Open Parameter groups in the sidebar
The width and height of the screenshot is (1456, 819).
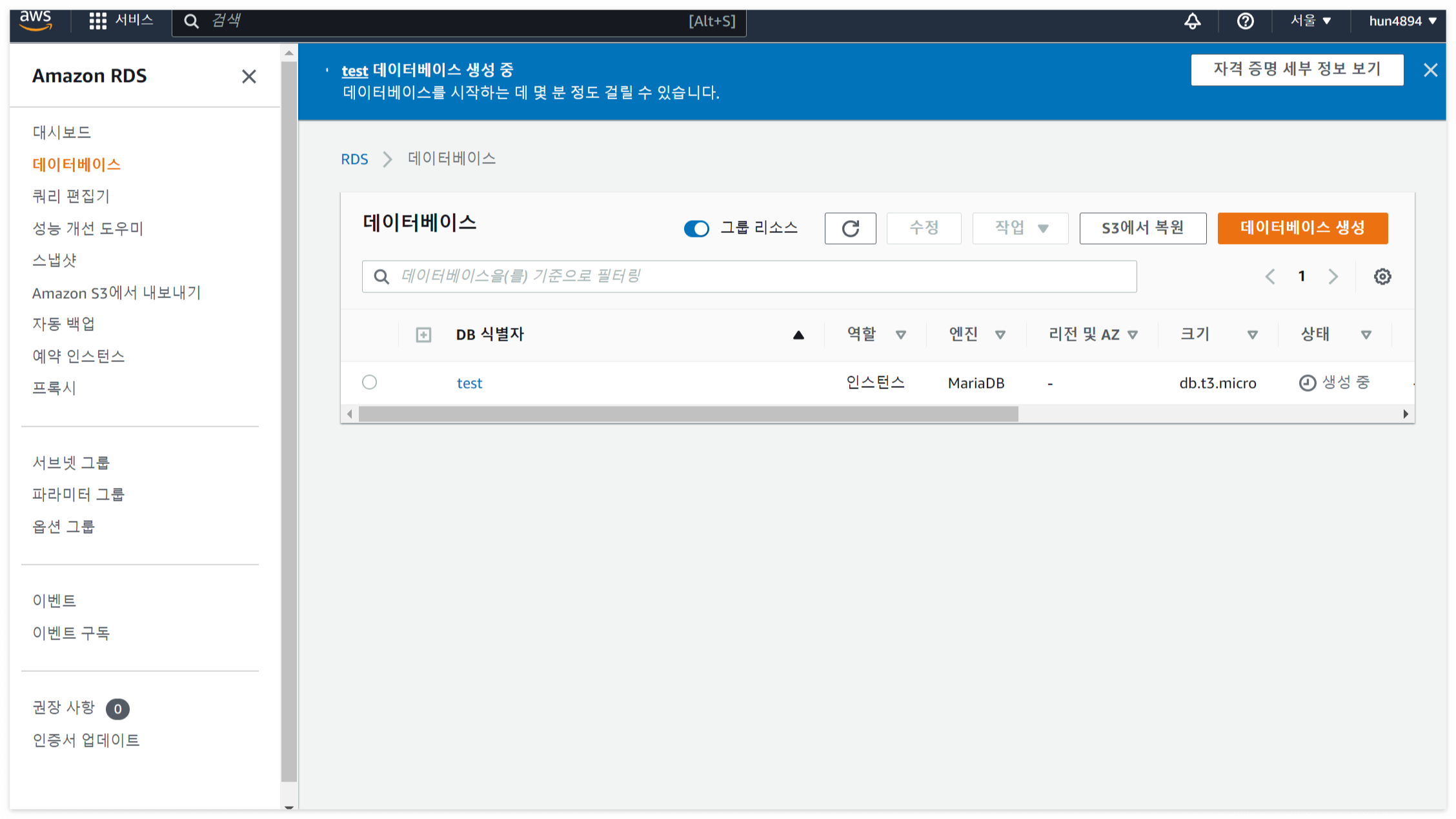79,494
